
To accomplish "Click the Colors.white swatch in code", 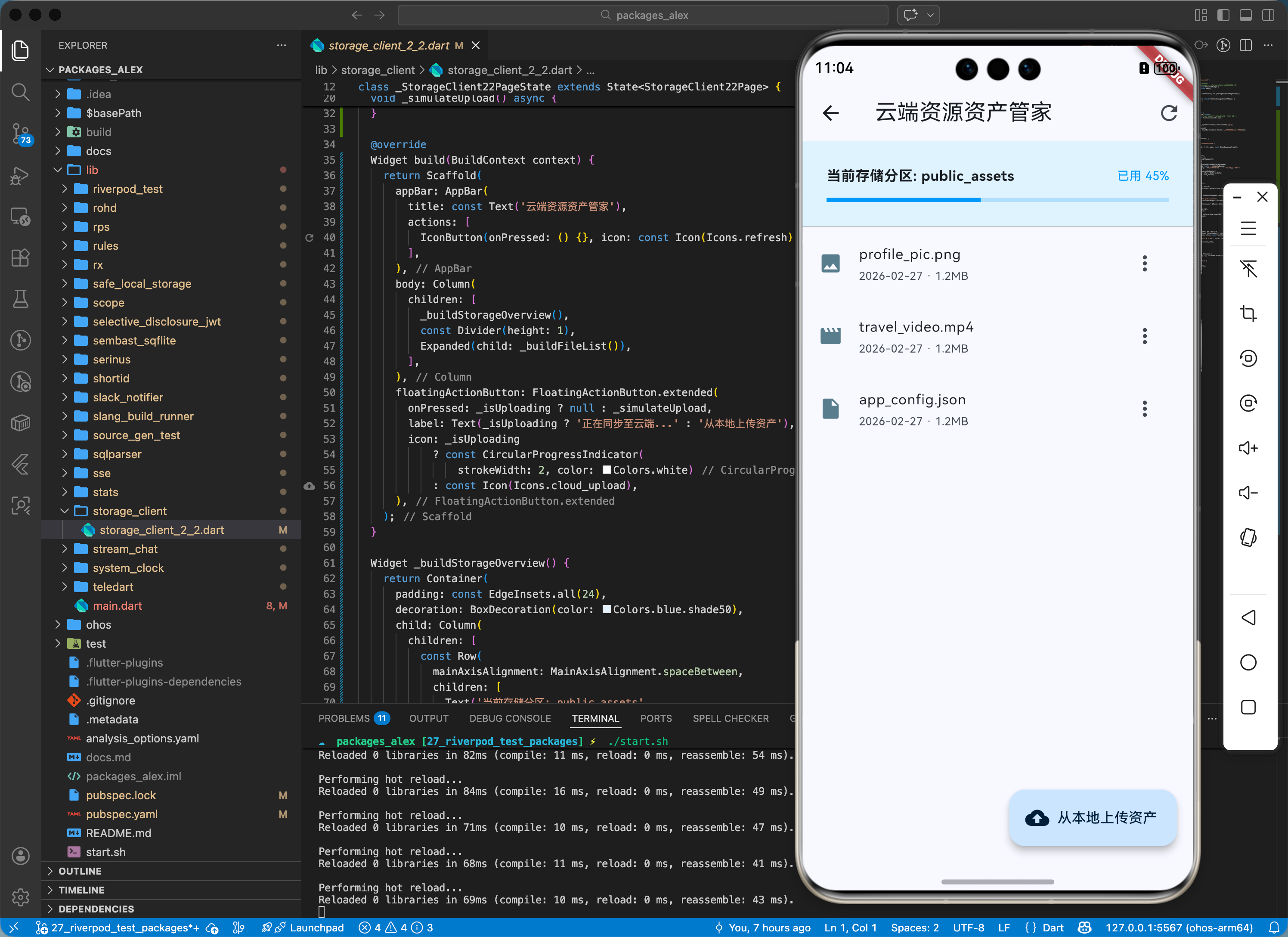I will [x=607, y=470].
